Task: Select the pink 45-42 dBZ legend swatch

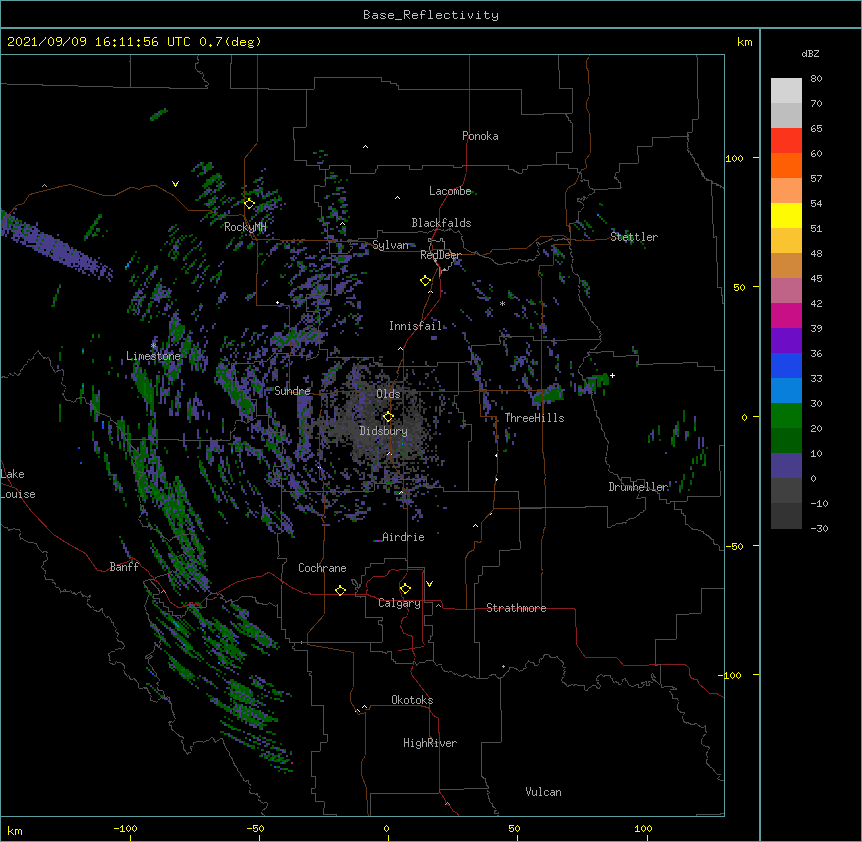Action: pos(786,290)
